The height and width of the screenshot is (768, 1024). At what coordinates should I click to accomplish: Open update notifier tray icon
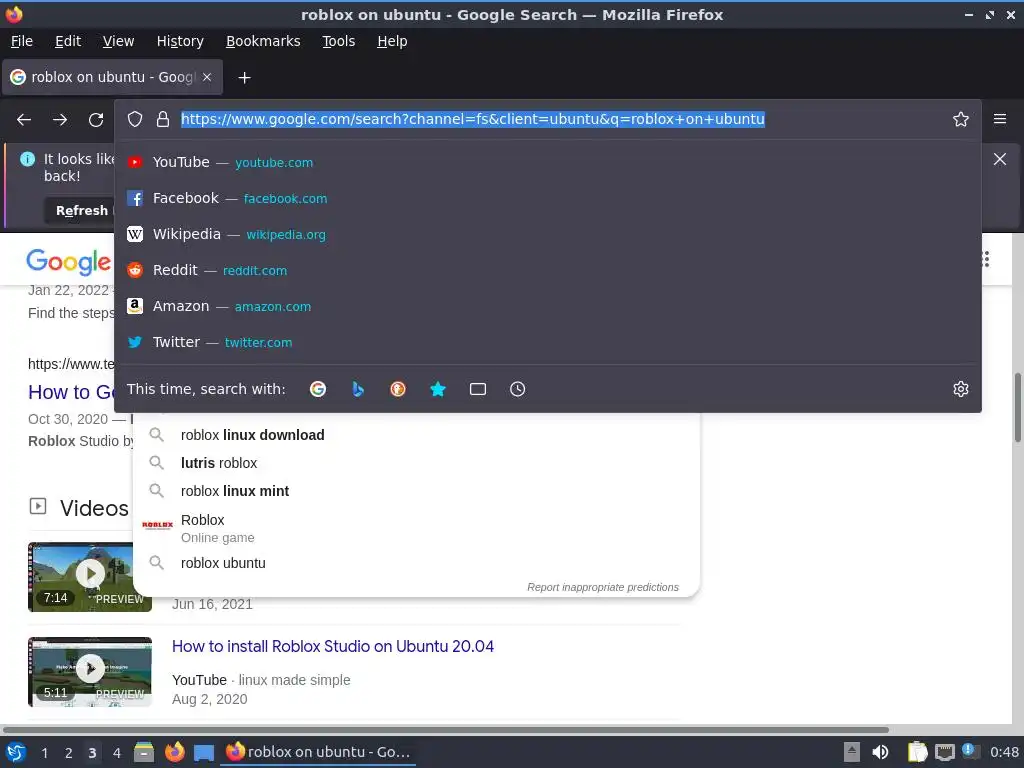pos(970,751)
